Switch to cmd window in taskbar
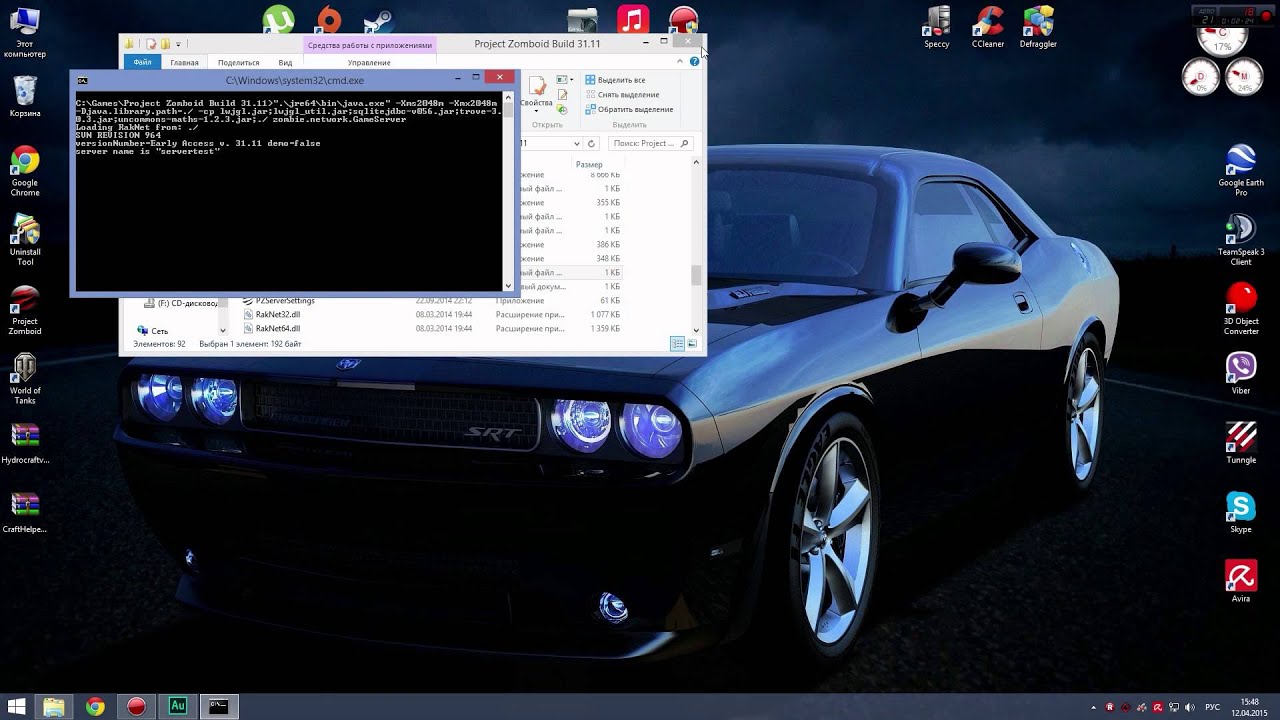1280x720 pixels. tap(219, 706)
